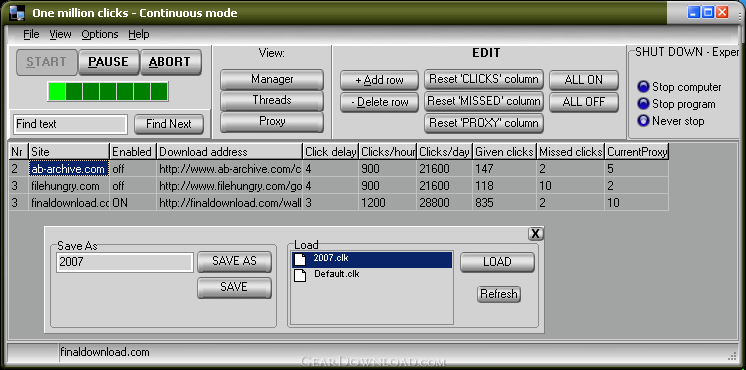Click the http://www.filehungry.com download address cell

point(229,185)
